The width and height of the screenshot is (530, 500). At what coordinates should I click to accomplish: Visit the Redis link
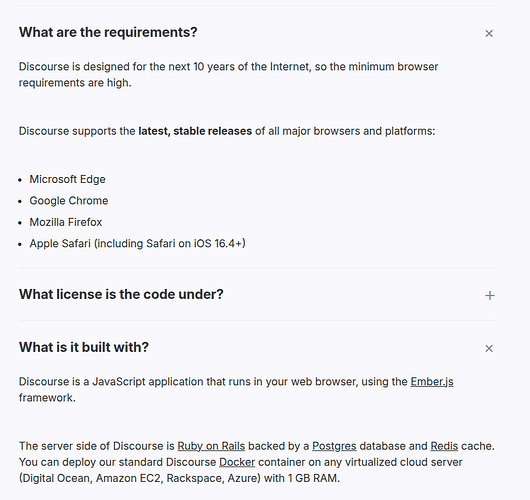(x=444, y=446)
